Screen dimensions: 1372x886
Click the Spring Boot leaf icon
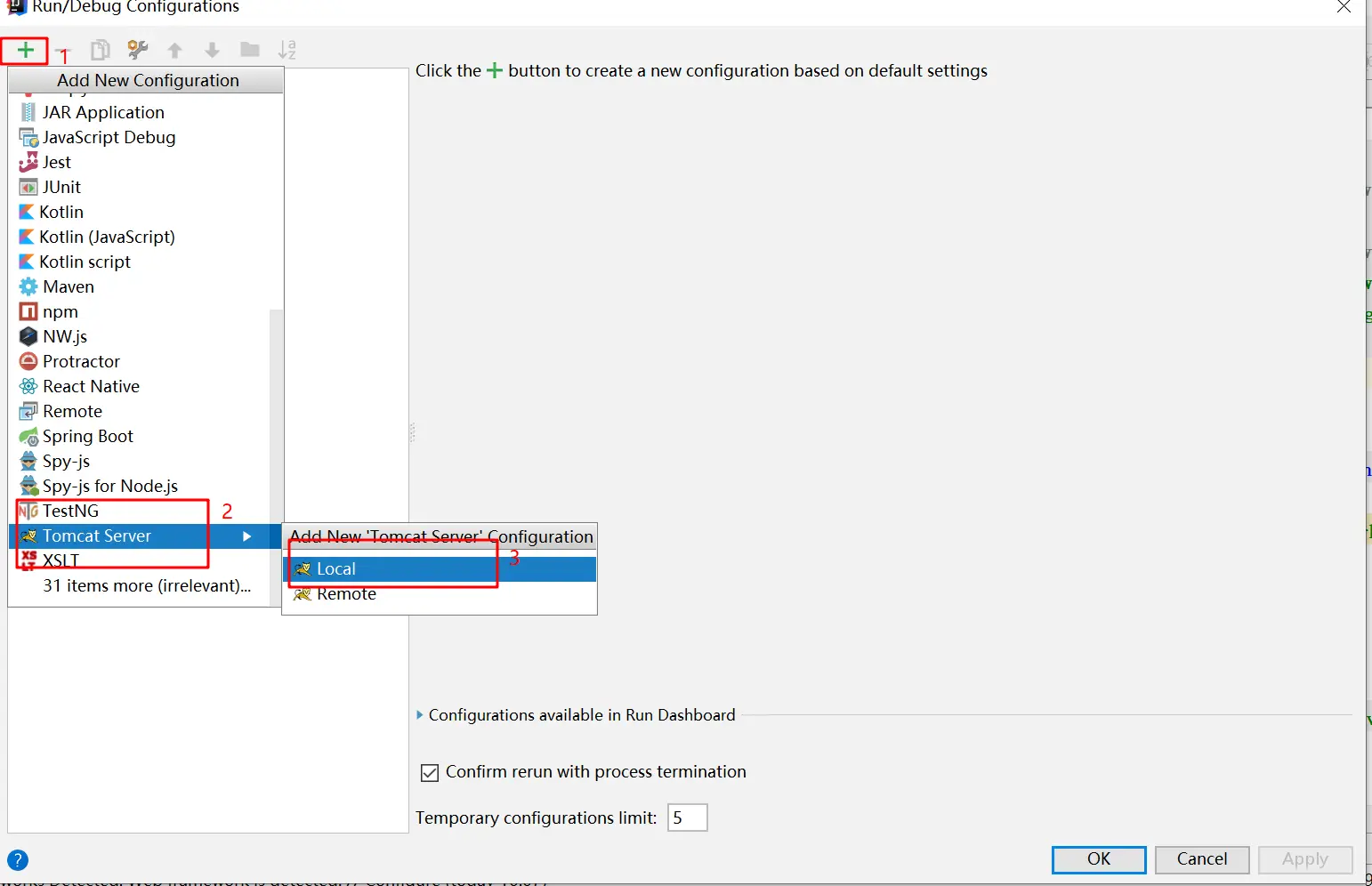pyautogui.click(x=28, y=436)
